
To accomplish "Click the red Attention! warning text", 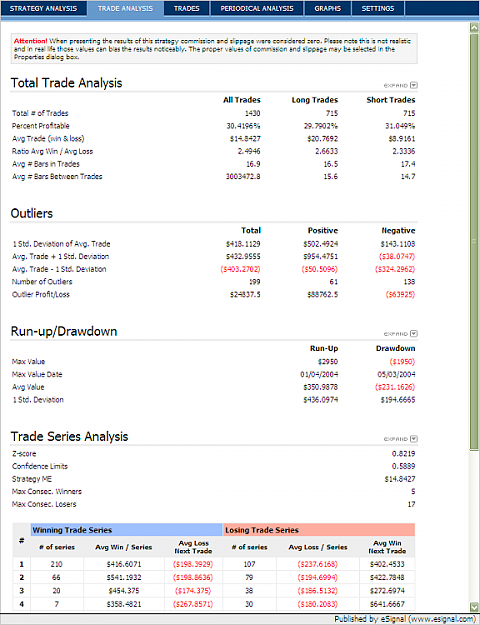I will point(30,41).
